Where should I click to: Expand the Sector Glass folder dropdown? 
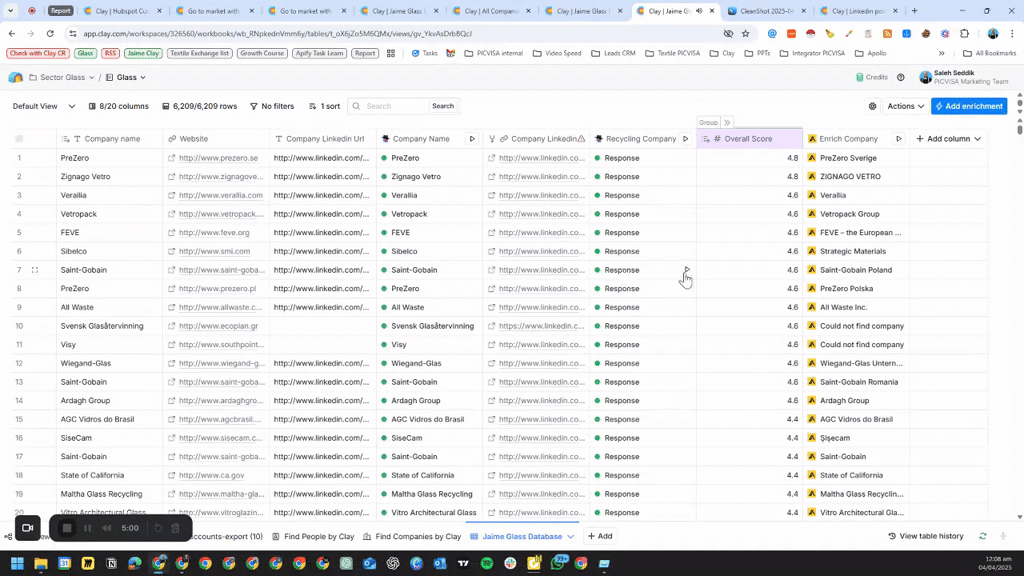coord(91,77)
